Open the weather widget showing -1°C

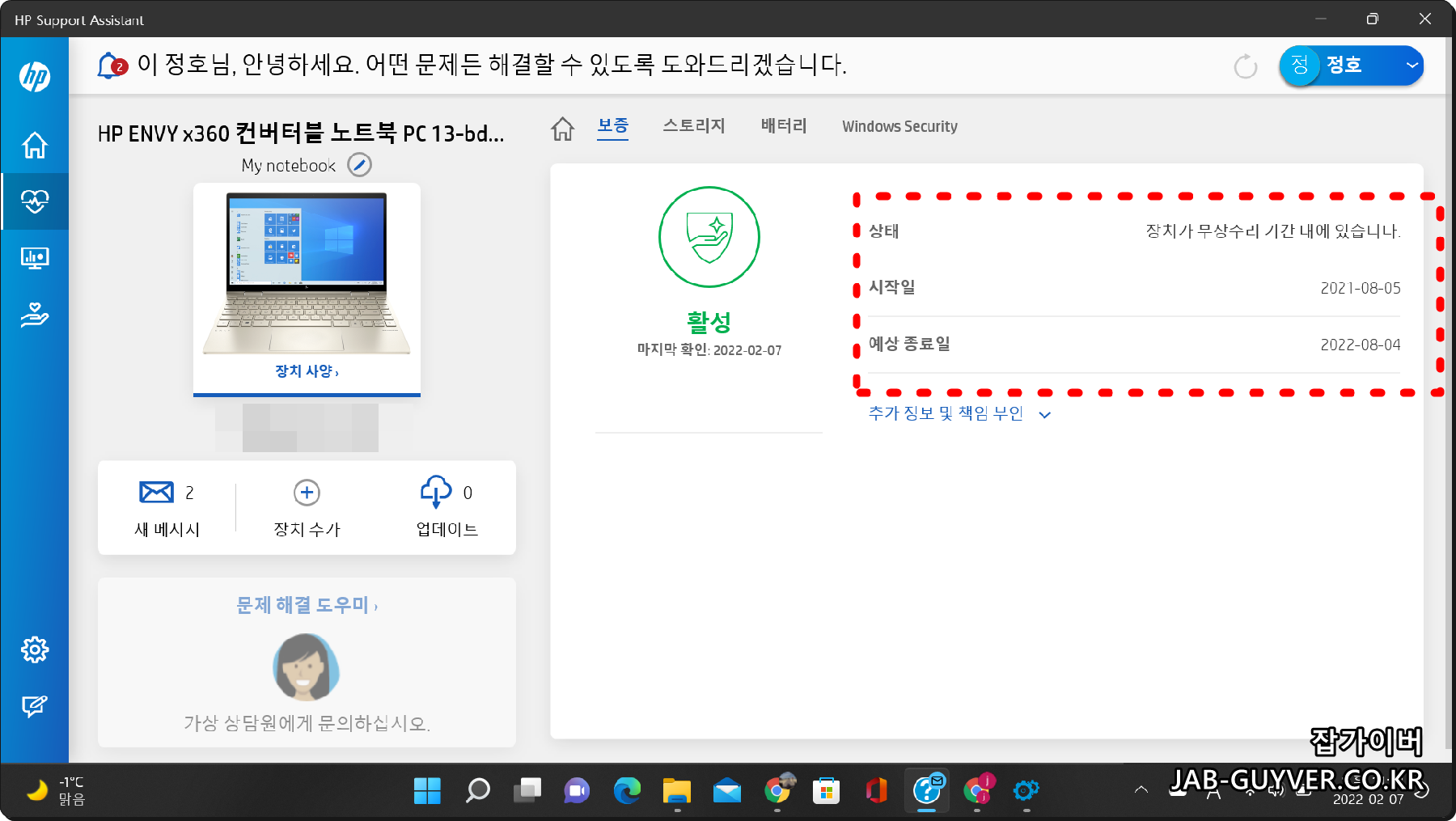pos(57,790)
